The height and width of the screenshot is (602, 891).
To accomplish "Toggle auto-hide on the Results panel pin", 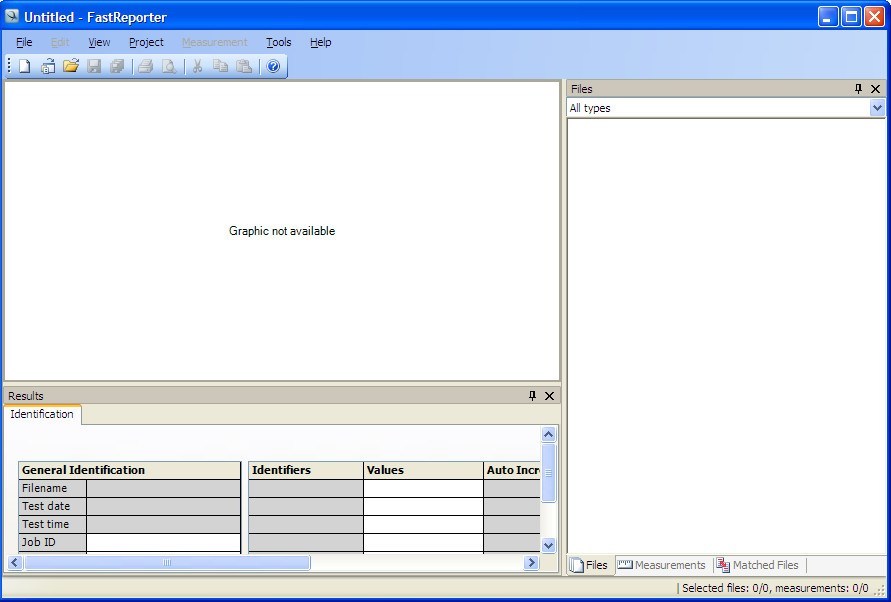I will point(532,396).
